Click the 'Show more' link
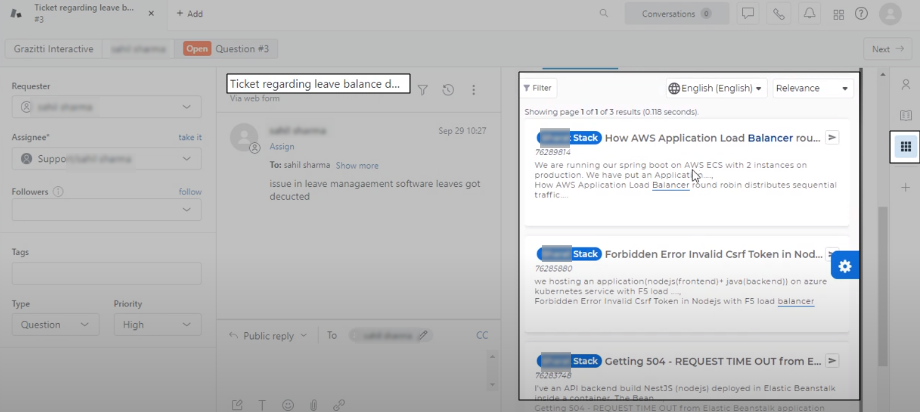Viewport: 920px width, 412px height. tap(357, 166)
